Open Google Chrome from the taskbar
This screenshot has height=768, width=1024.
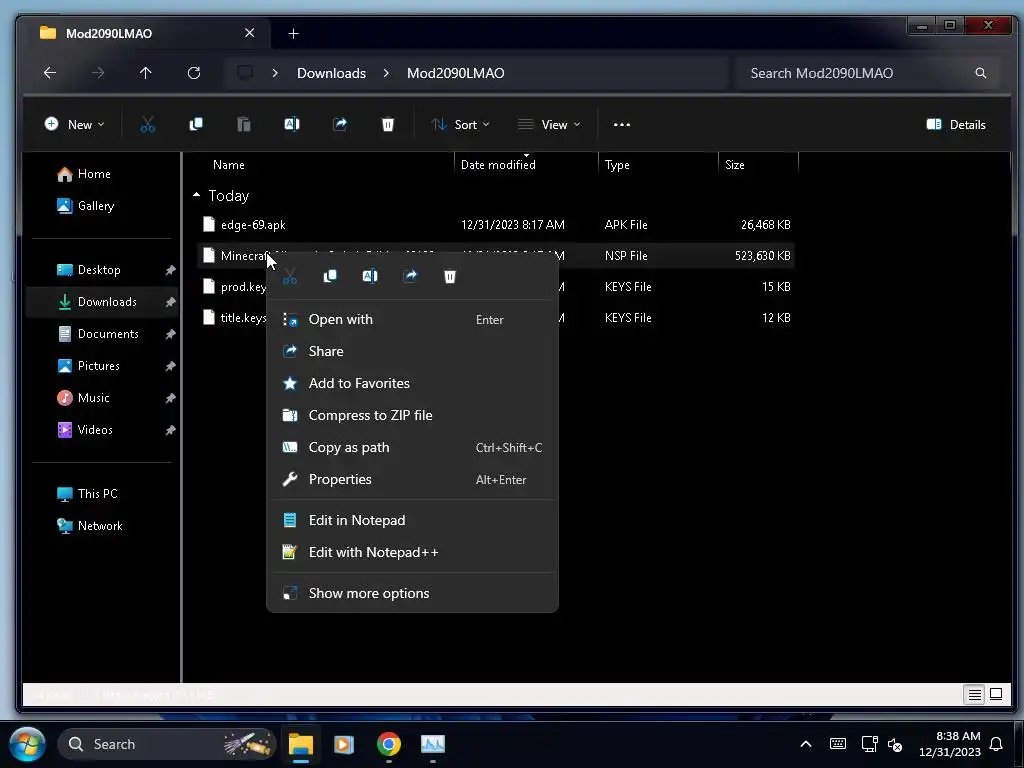[x=389, y=744]
